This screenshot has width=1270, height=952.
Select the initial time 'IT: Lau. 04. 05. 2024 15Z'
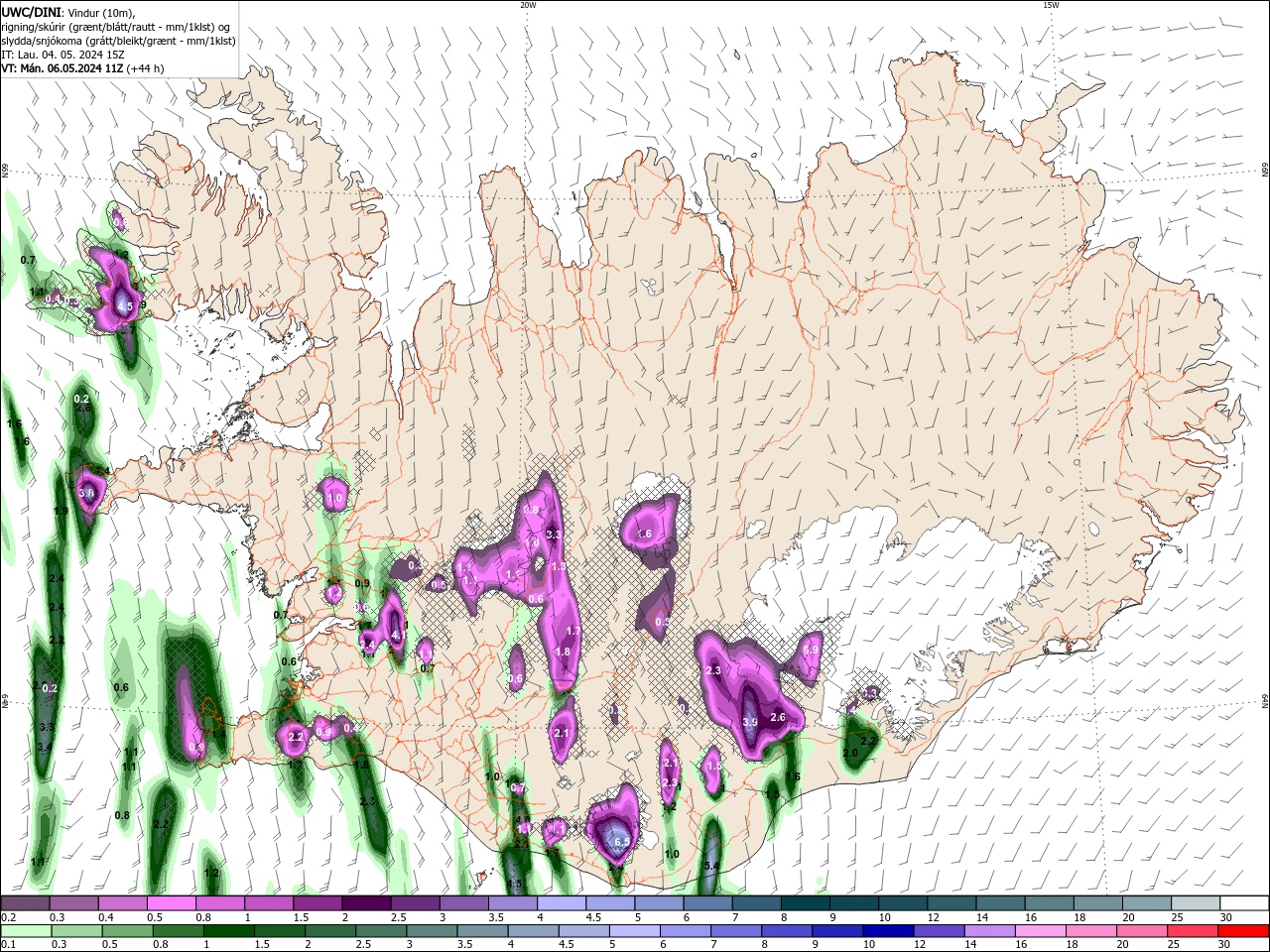click(63, 55)
